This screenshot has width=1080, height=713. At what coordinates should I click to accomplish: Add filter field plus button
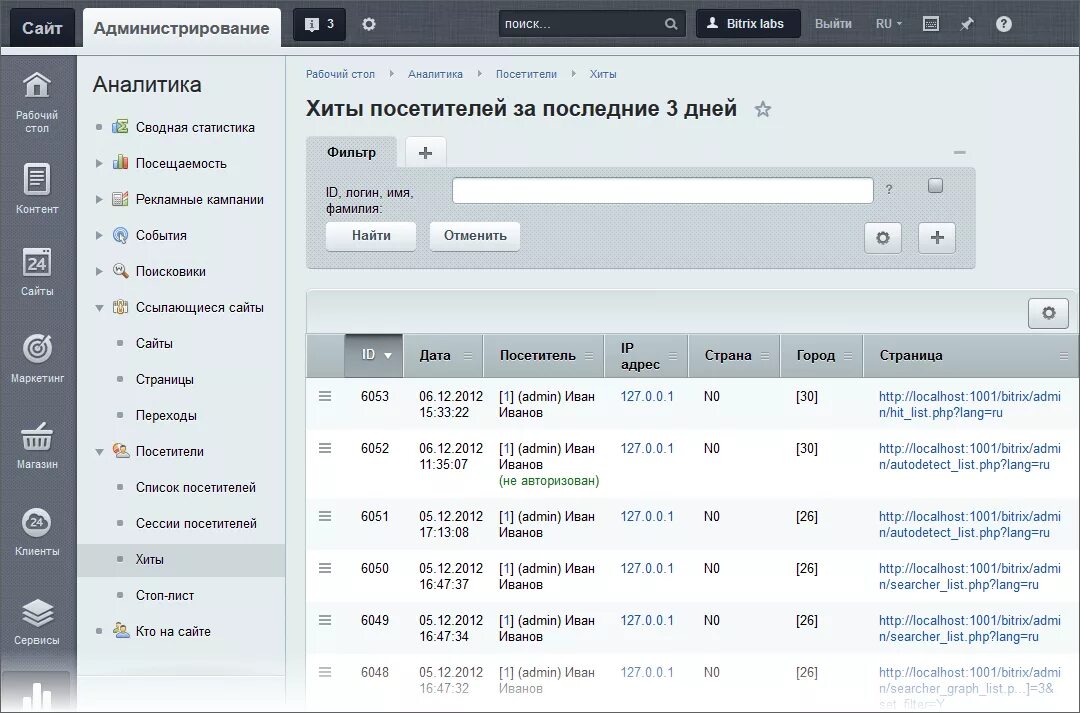[937, 238]
